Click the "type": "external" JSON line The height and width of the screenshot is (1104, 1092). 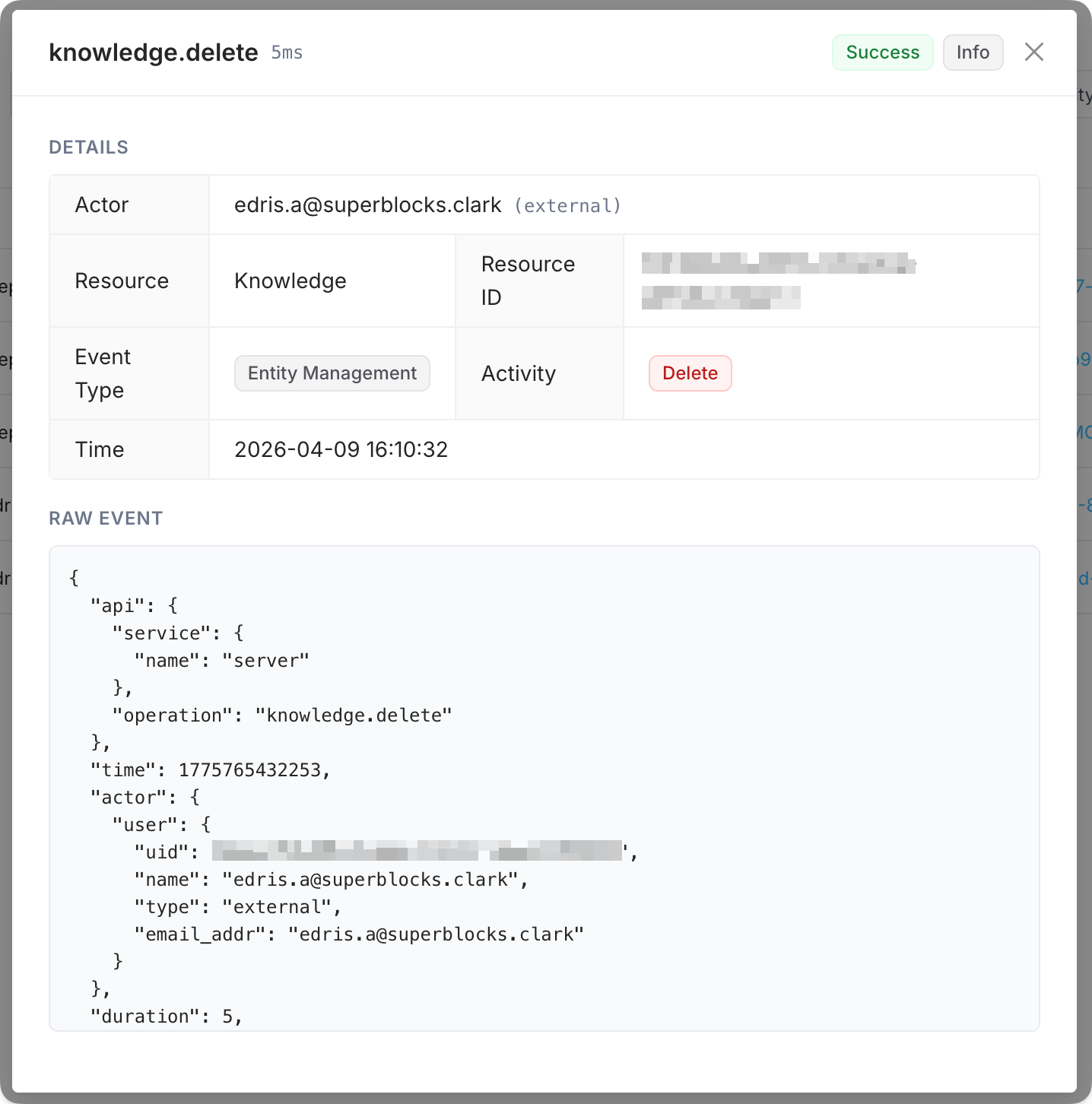[237, 907]
